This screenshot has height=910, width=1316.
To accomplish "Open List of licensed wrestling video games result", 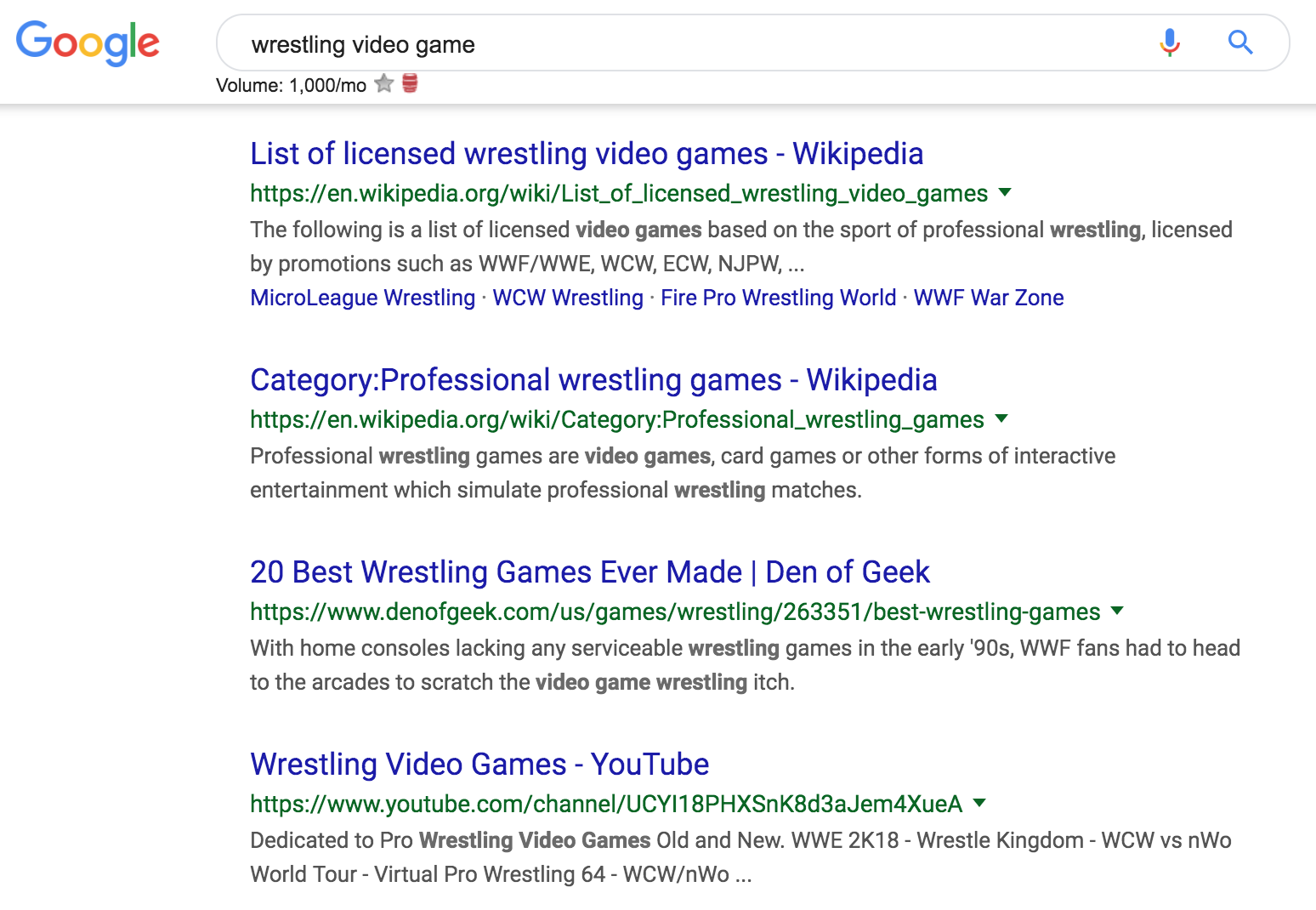I will pyautogui.click(x=587, y=154).
